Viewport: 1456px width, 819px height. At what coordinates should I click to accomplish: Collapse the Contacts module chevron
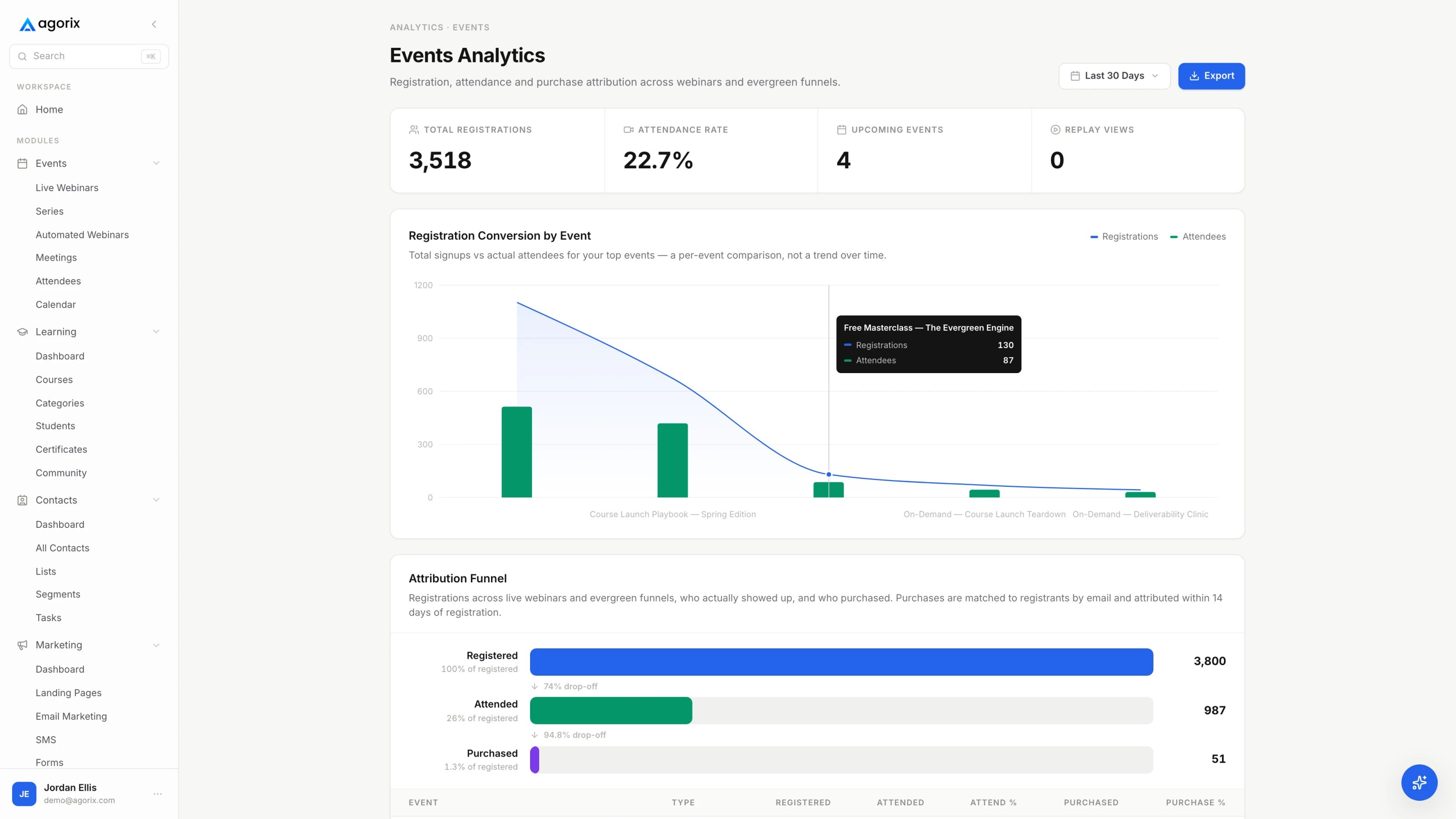click(x=156, y=500)
